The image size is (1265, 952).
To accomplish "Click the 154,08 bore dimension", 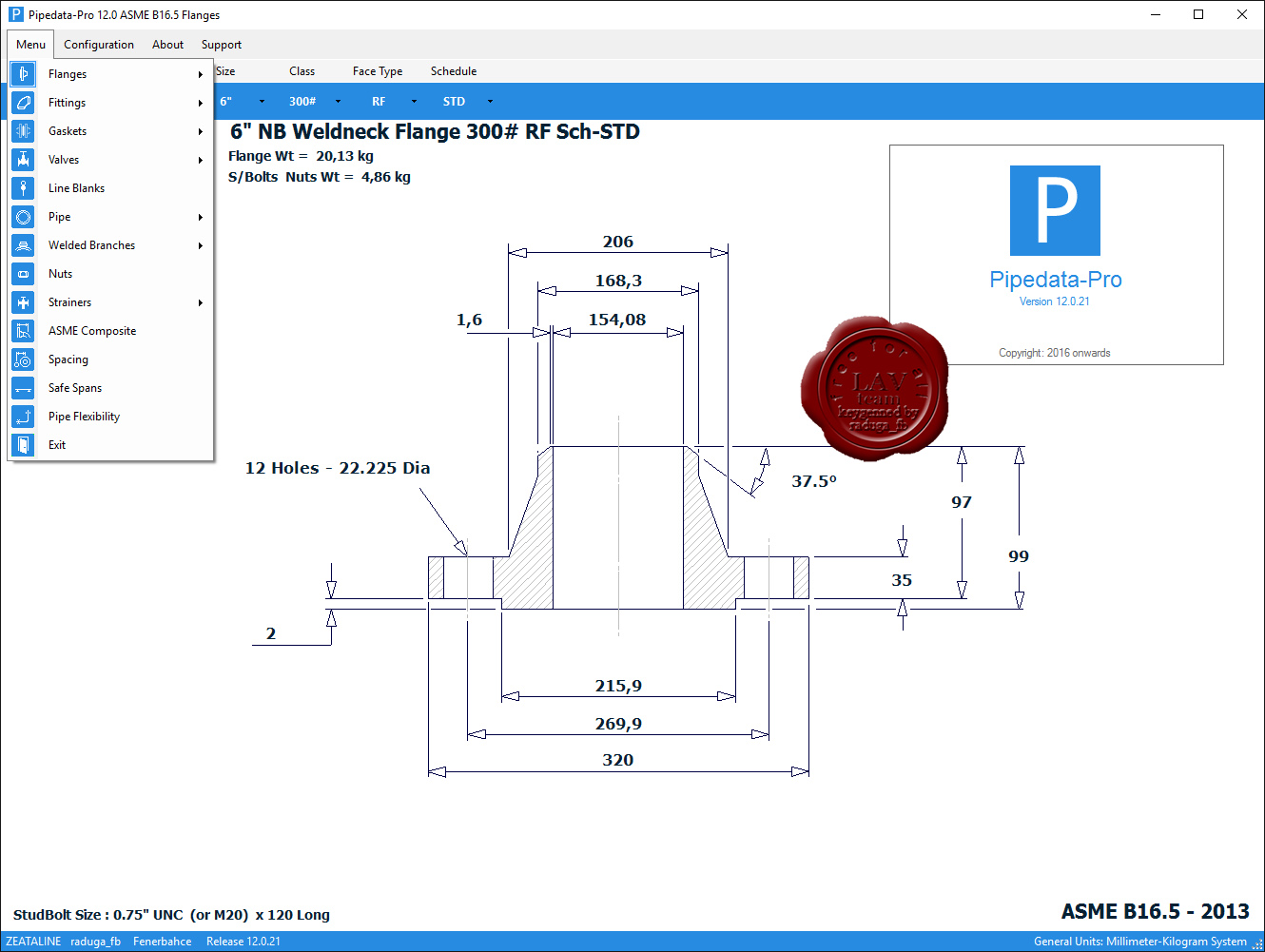I will (x=617, y=320).
